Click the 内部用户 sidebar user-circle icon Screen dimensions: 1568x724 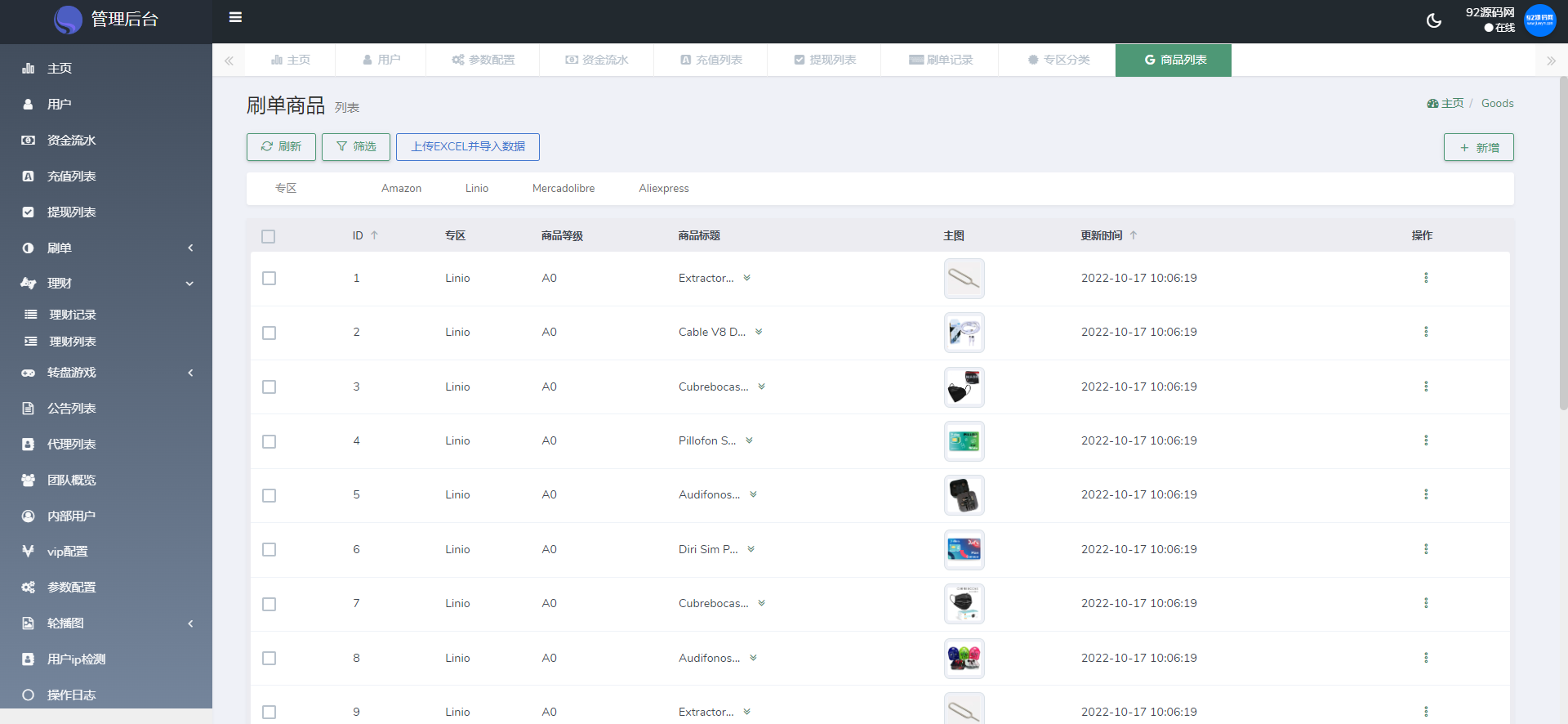click(x=29, y=516)
